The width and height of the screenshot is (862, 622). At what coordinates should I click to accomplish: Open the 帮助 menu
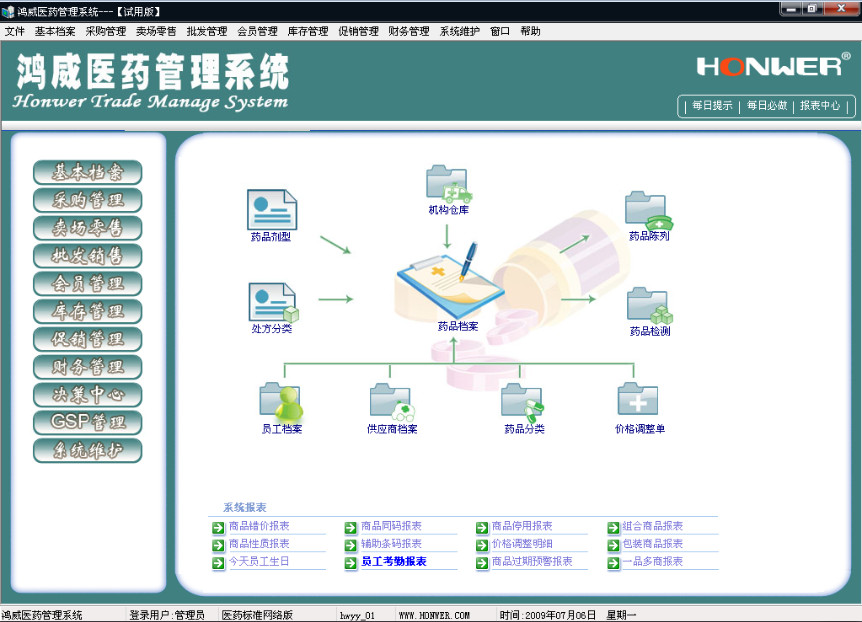530,31
